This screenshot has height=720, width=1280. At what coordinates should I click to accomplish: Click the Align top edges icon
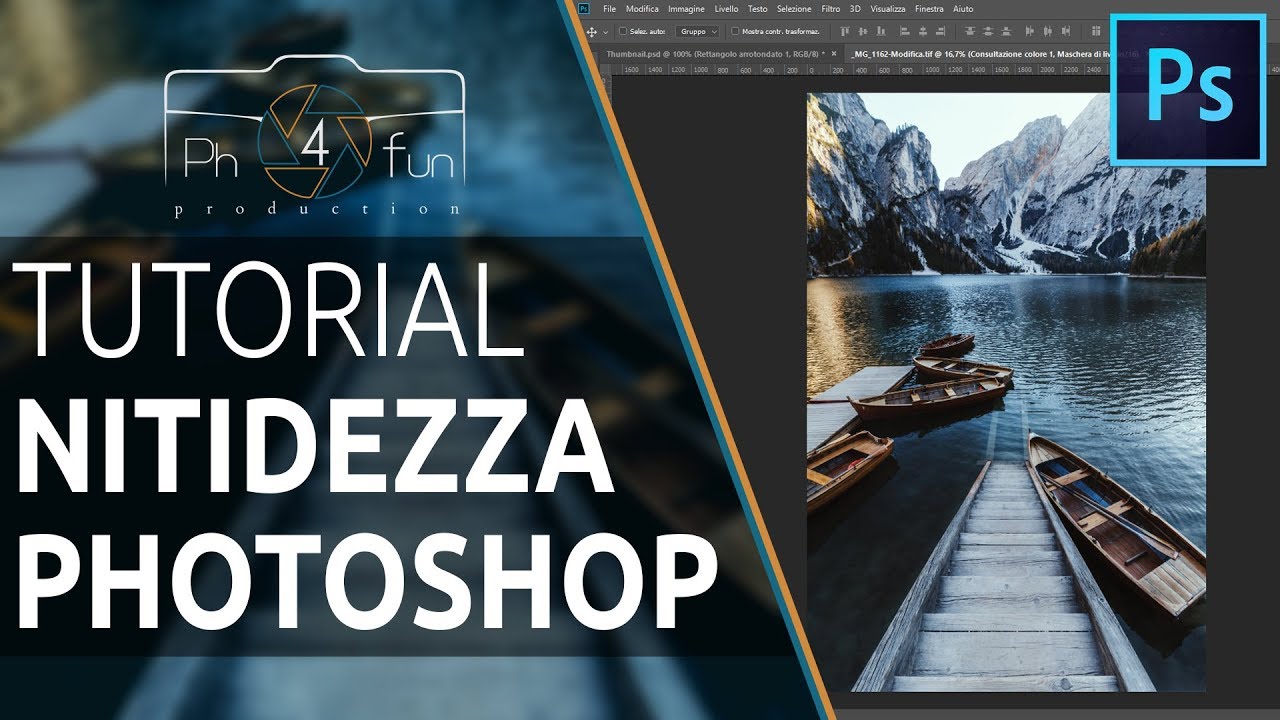coord(846,31)
